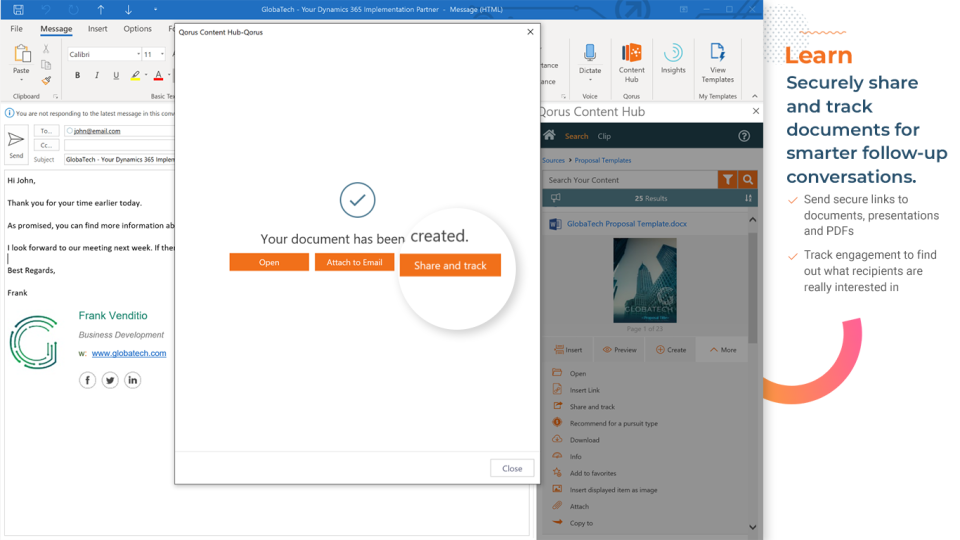Switch to the Insert ribbon tab
The image size is (960, 540).
tap(97, 29)
